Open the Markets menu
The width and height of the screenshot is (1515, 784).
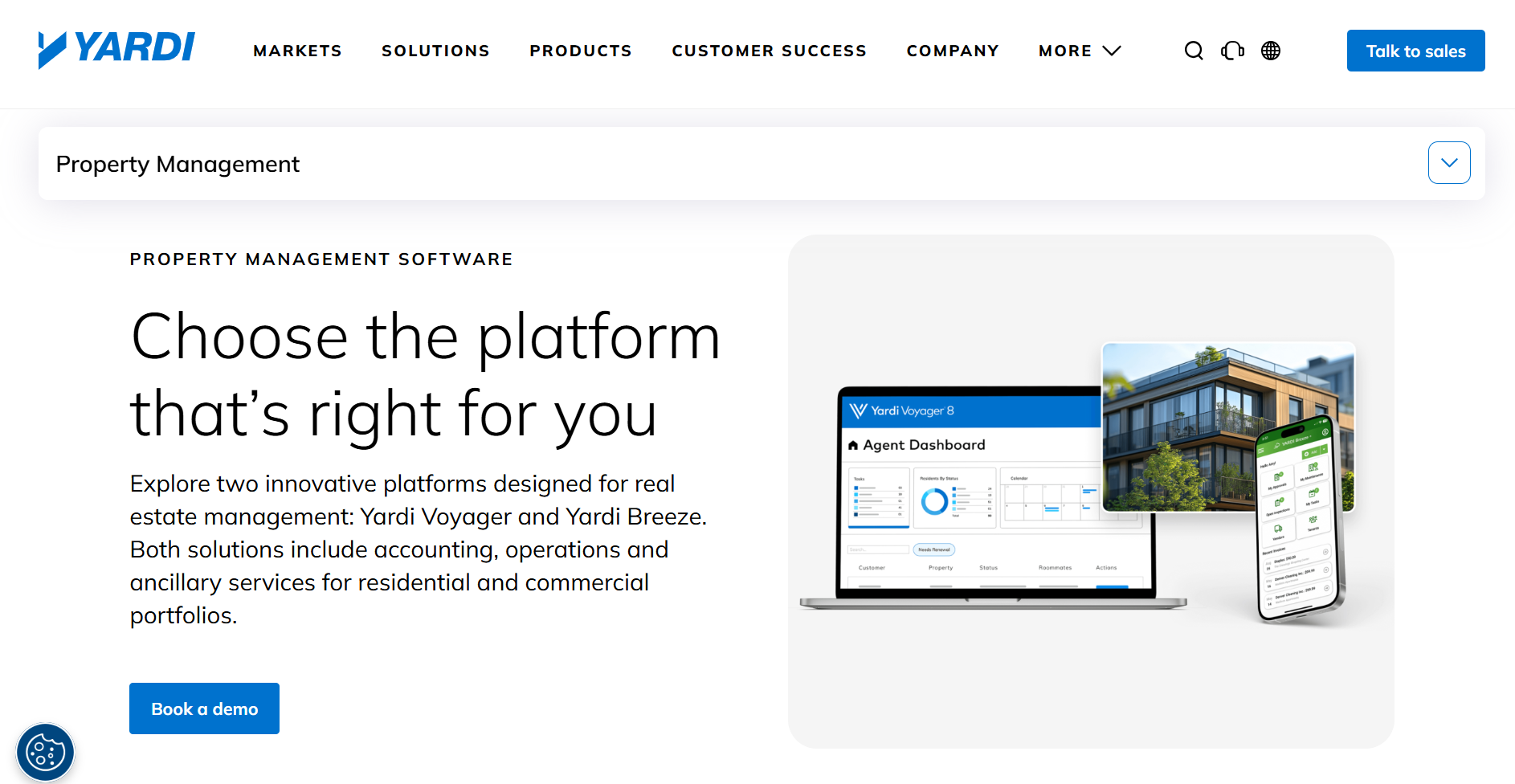pyautogui.click(x=297, y=51)
